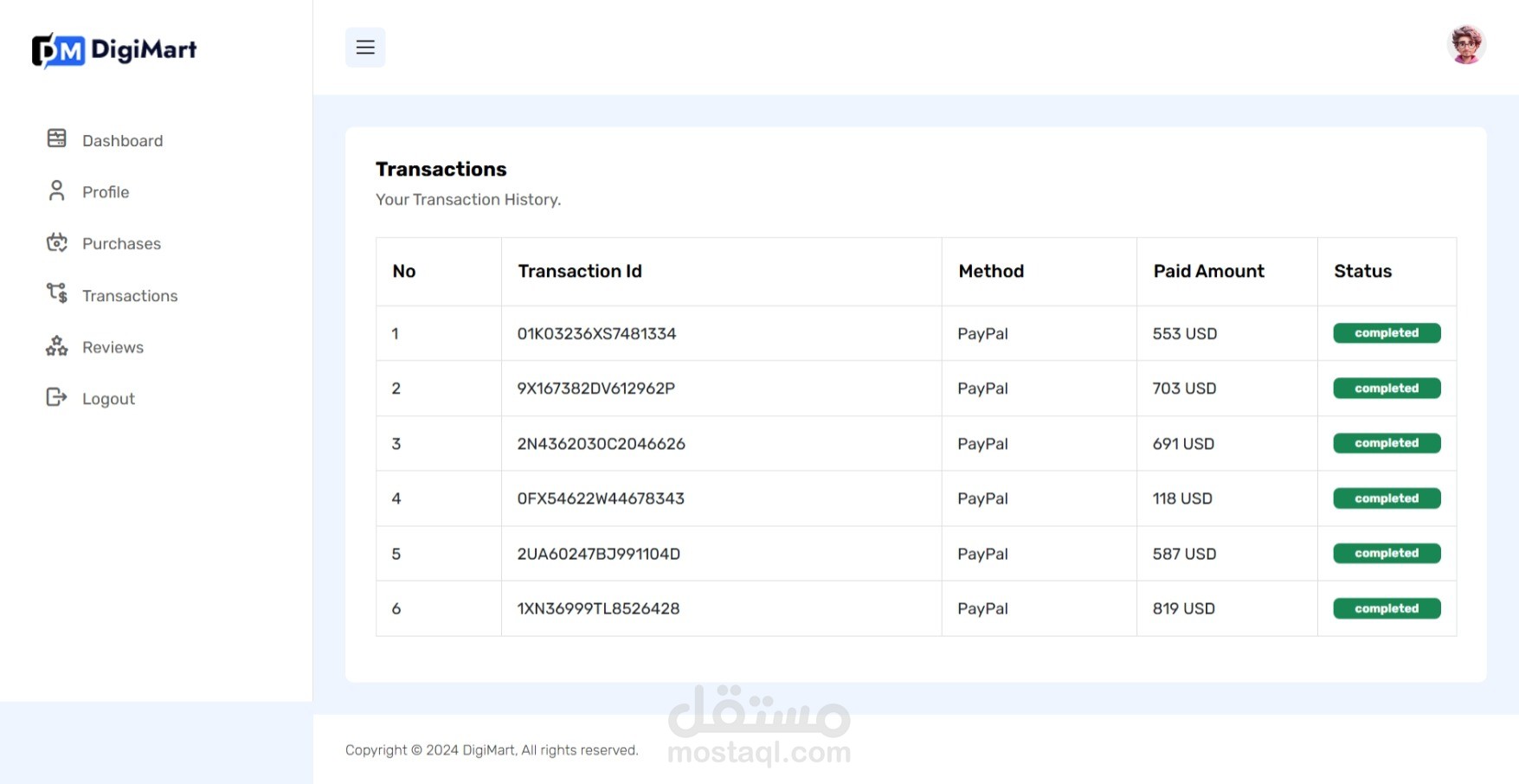This screenshot has width=1519, height=784.
Task: Click the Reviews stars icon
Action: click(57, 346)
